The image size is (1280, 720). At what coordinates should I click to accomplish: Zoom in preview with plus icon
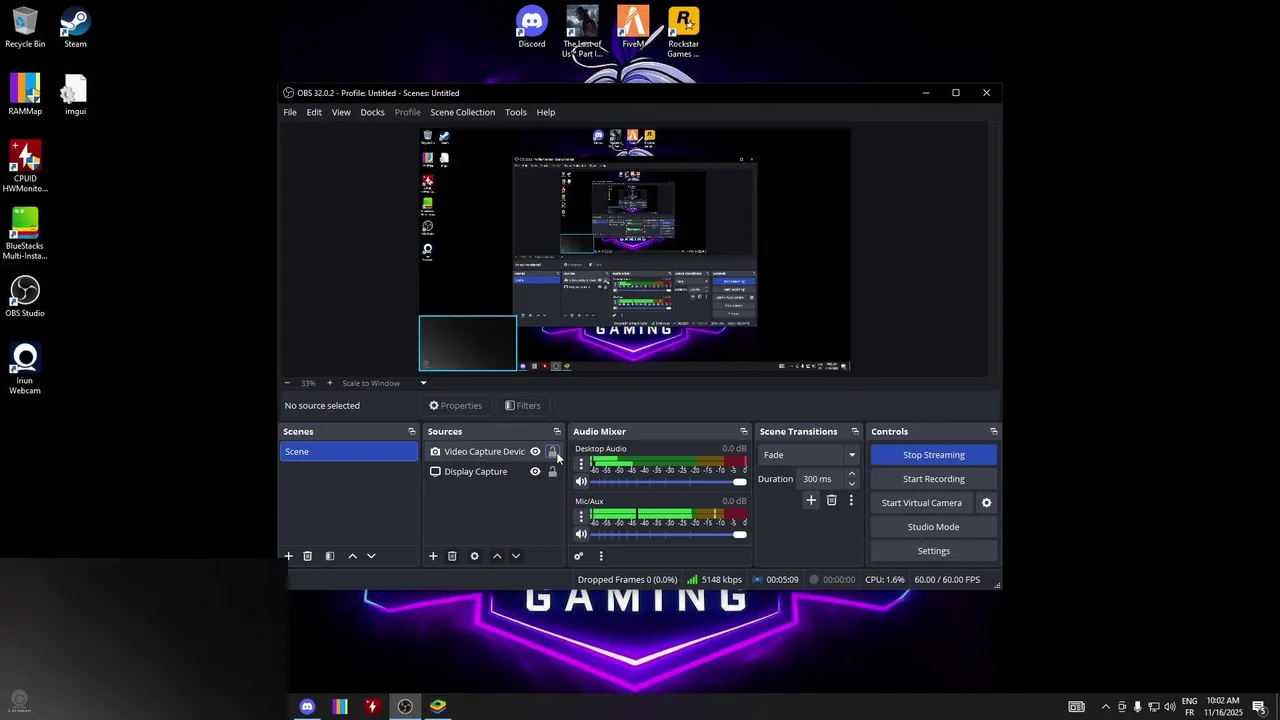click(329, 383)
